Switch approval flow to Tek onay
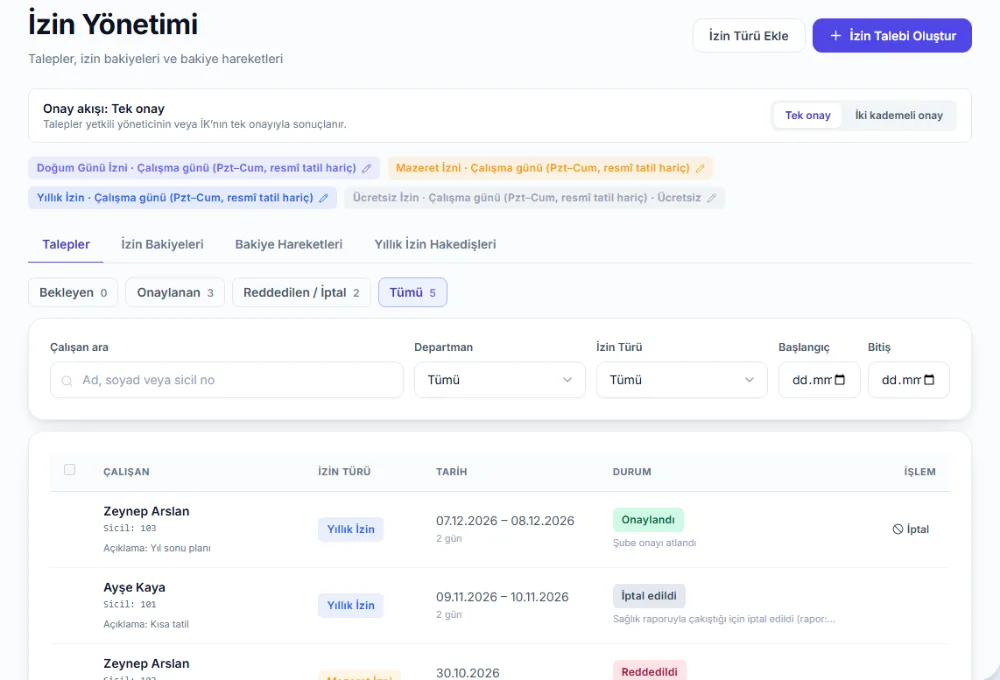 point(807,115)
